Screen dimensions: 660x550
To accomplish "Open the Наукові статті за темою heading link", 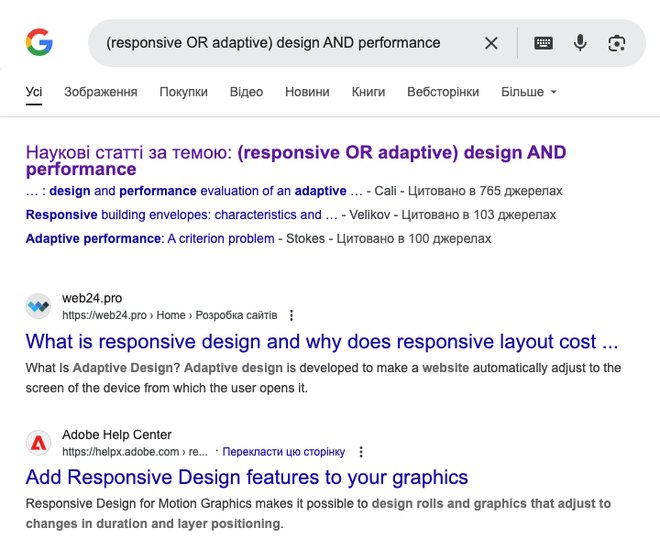I will (295, 160).
